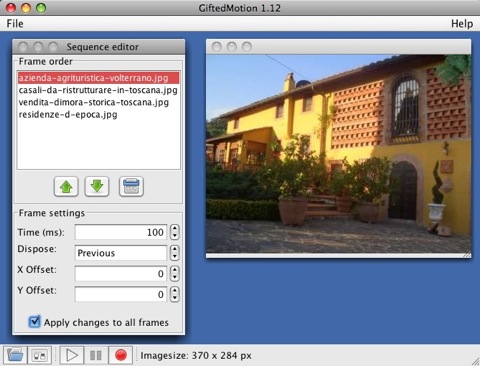The height and width of the screenshot is (366, 480).
Task: Click the Time (ms) value field
Action: 121,232
